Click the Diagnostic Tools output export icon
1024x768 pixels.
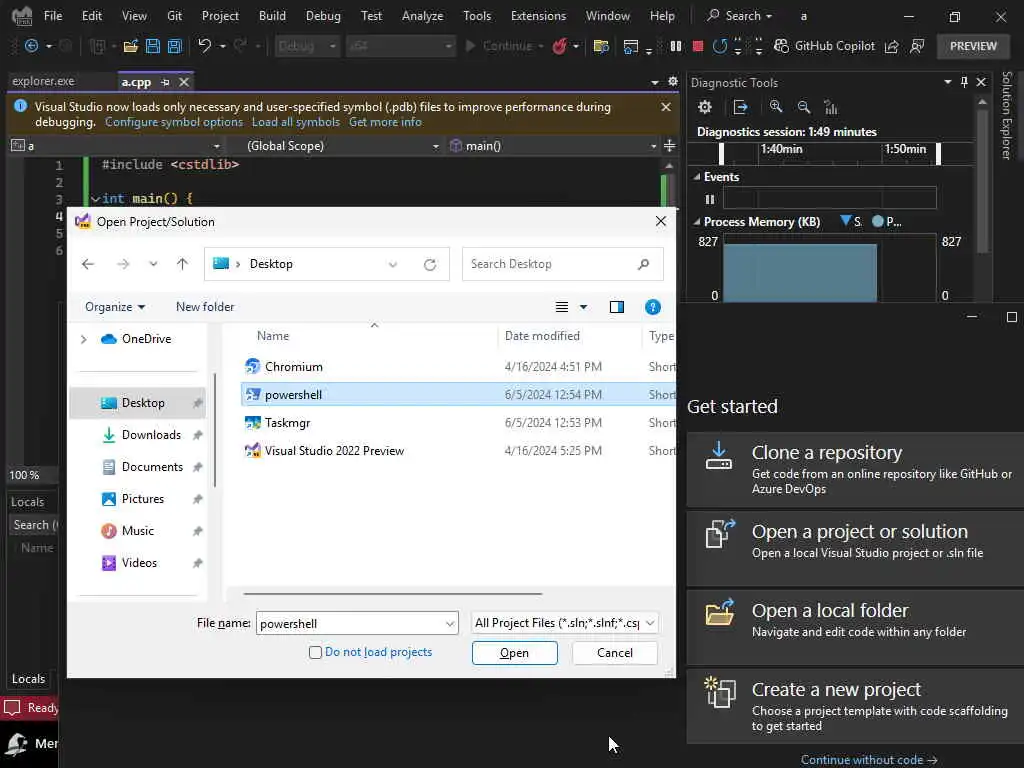coord(741,107)
